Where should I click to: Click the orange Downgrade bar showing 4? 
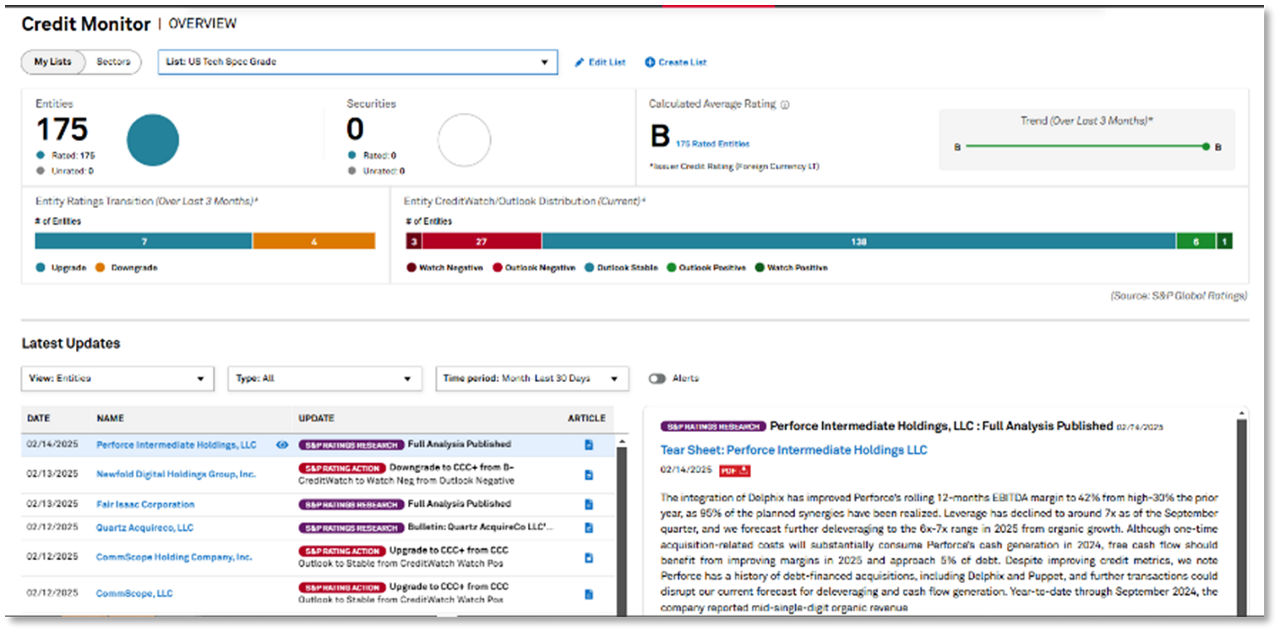314,241
